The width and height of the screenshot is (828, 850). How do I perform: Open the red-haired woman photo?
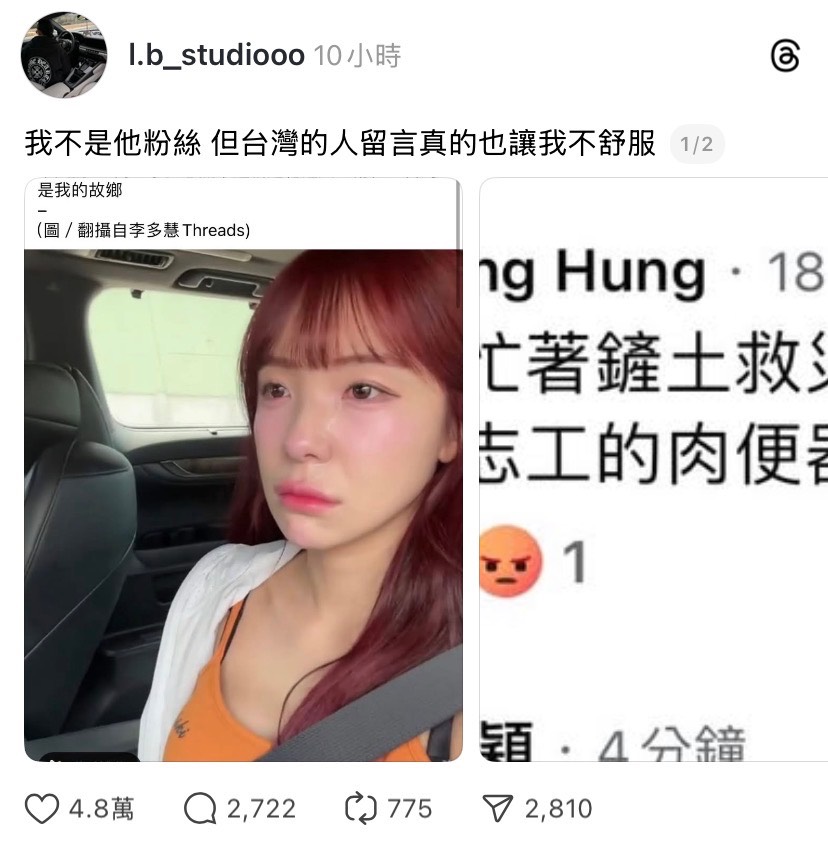point(243,505)
